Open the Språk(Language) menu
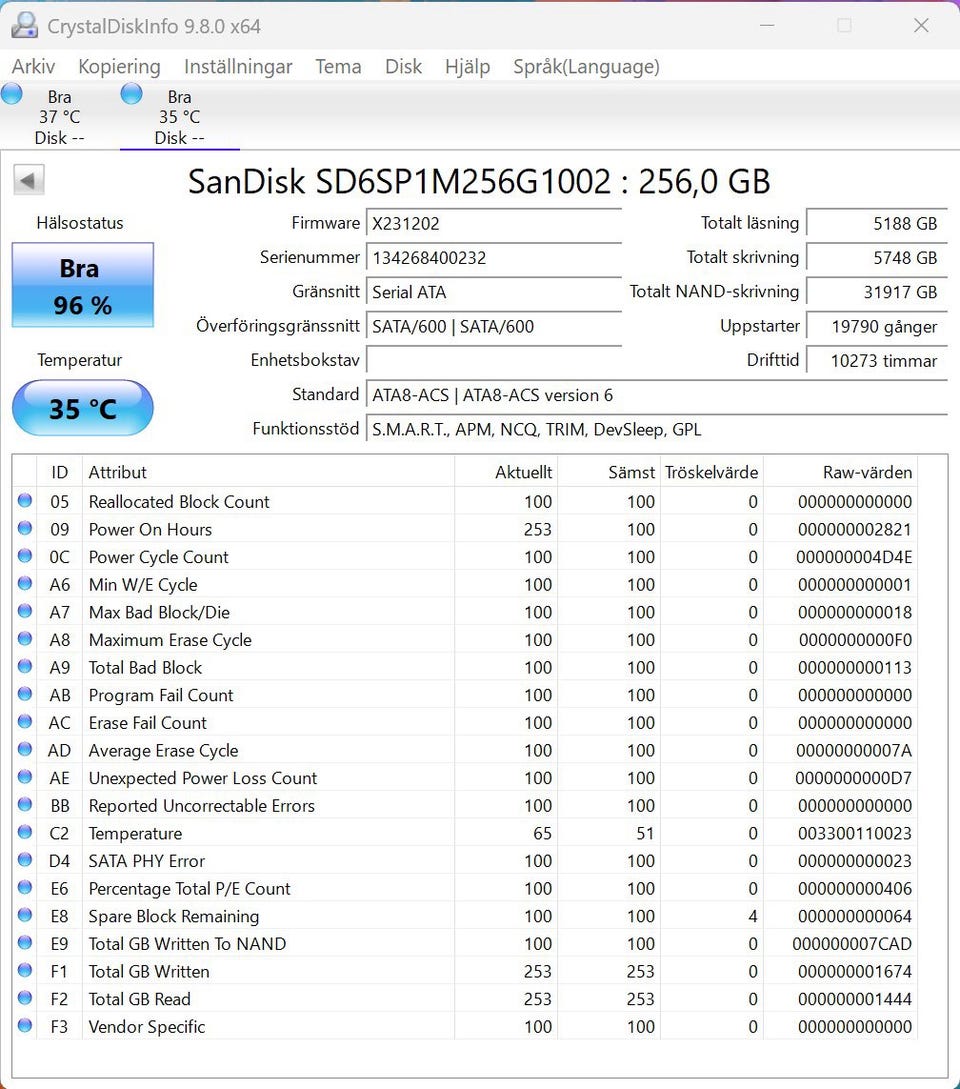 pyautogui.click(x=586, y=67)
